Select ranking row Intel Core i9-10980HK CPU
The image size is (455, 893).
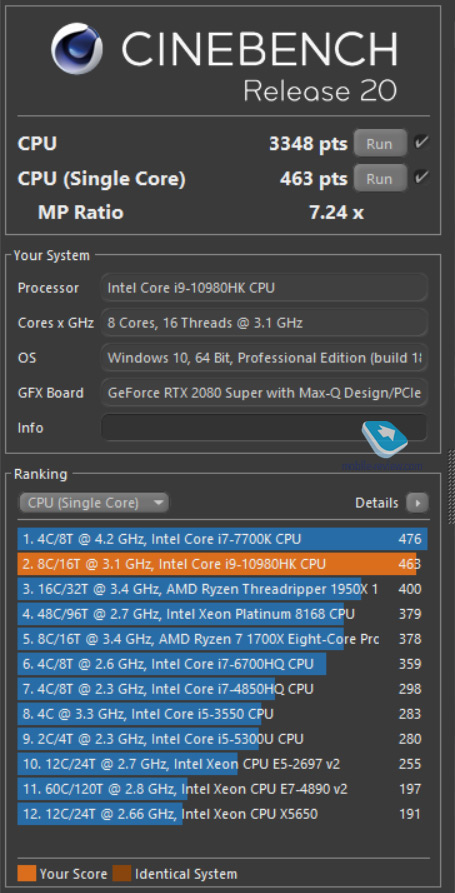click(223, 564)
